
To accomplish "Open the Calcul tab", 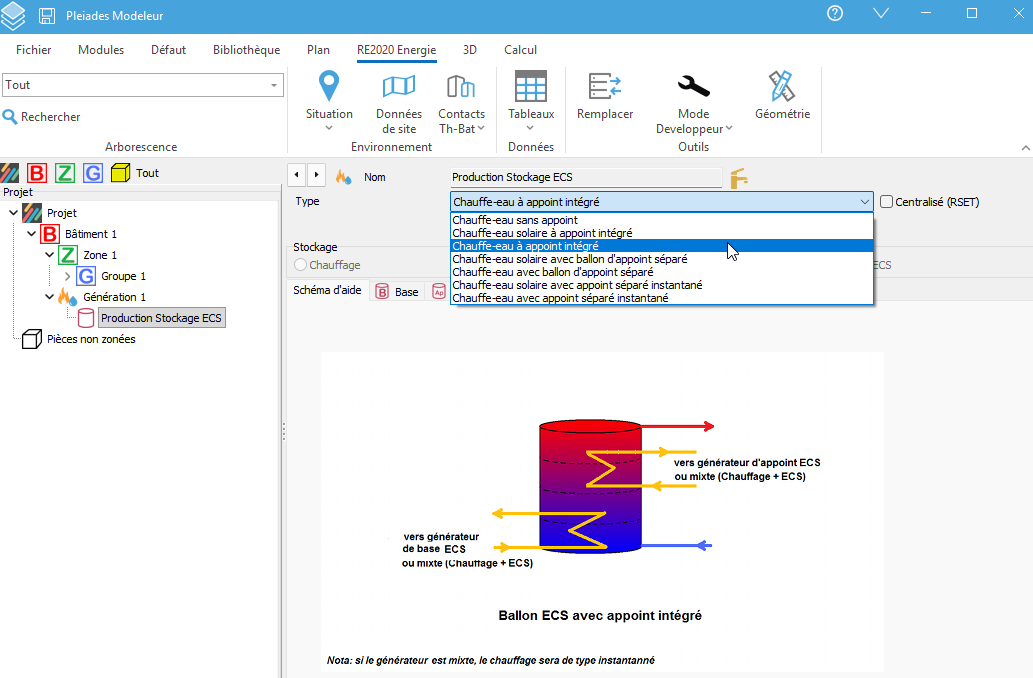I will 520,50.
